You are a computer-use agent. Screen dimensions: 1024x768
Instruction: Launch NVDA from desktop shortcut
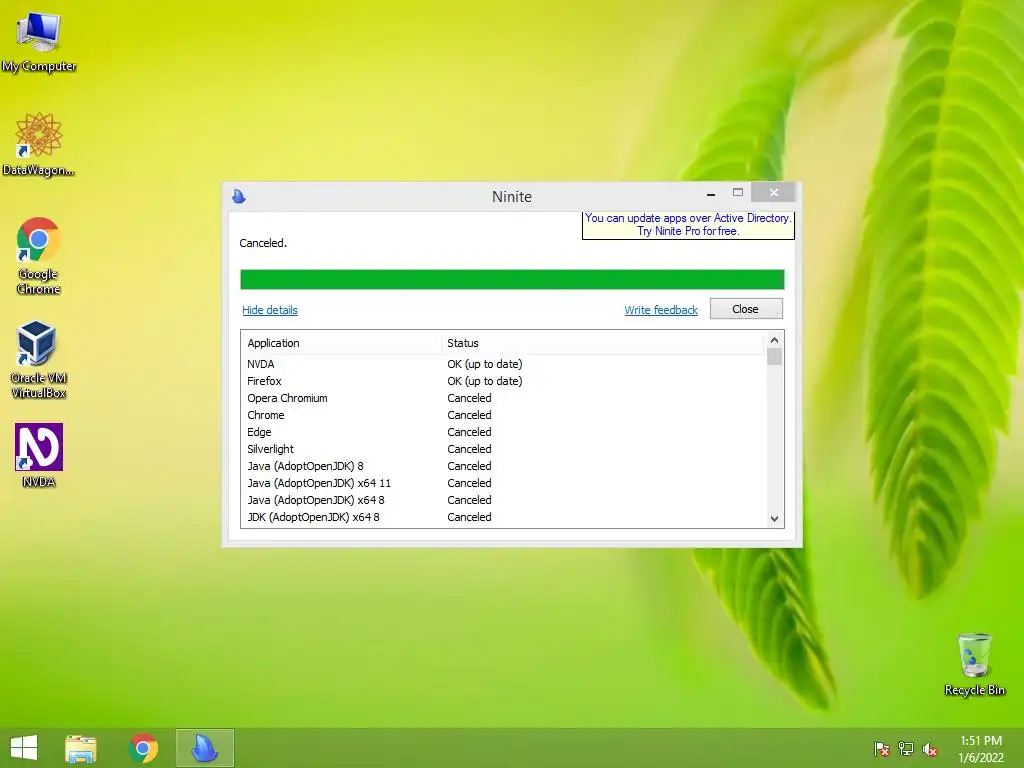tap(39, 455)
